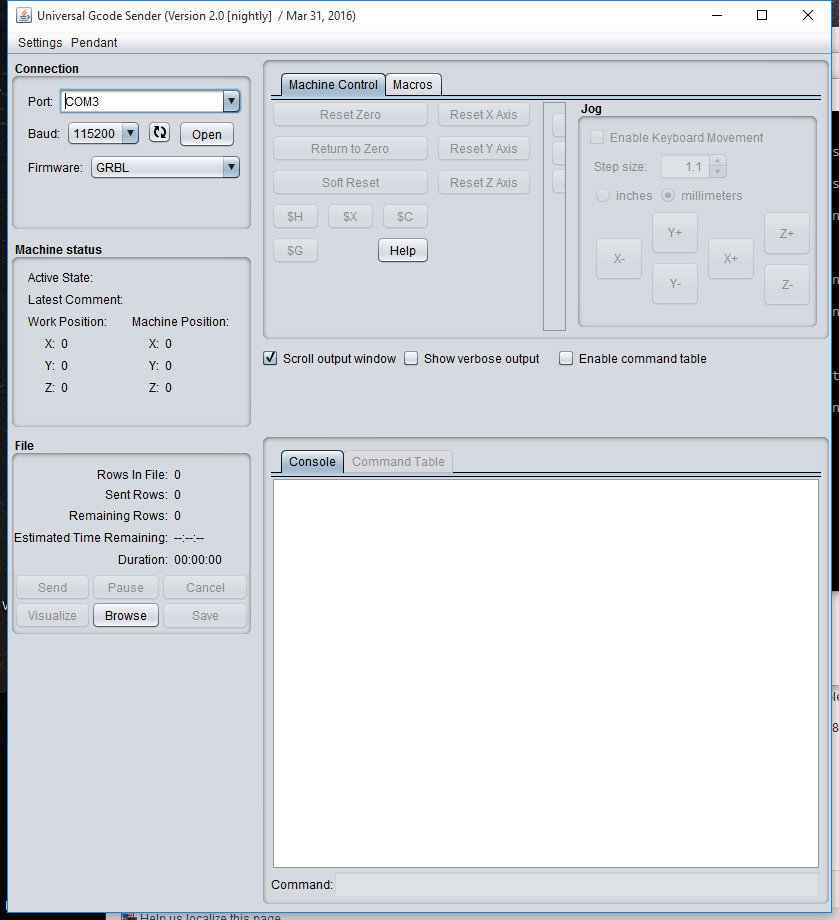
Task: Click the Reset X Axis button
Action: (483, 114)
